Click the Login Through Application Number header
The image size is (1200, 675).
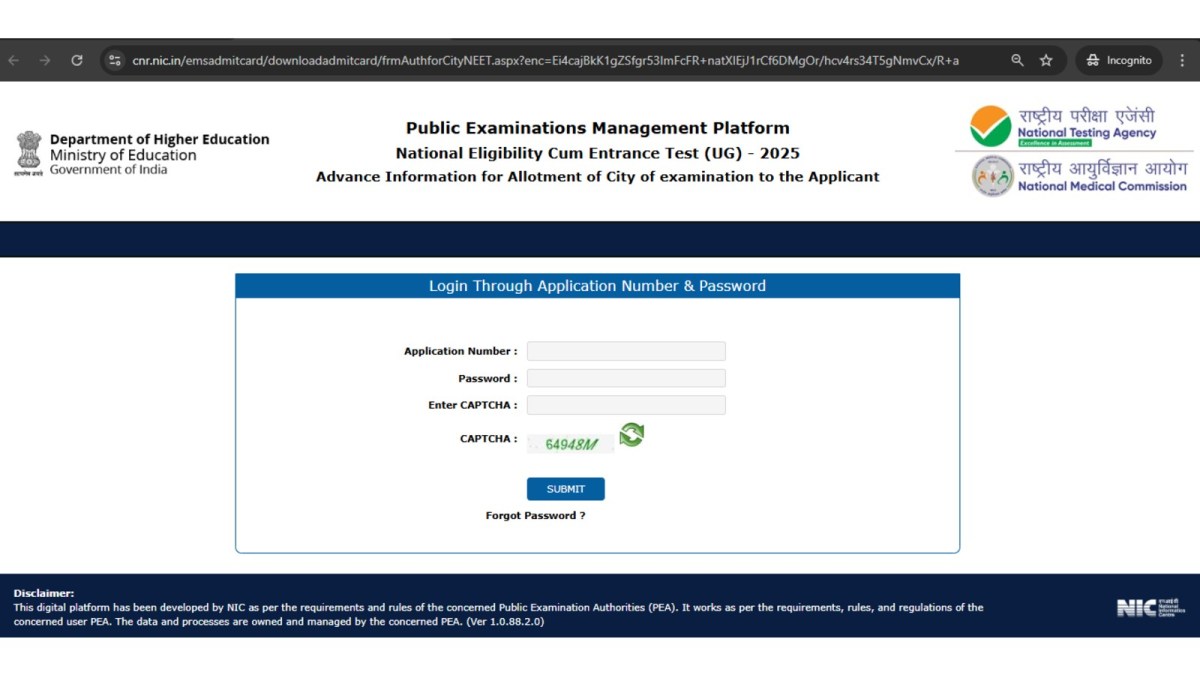click(597, 285)
